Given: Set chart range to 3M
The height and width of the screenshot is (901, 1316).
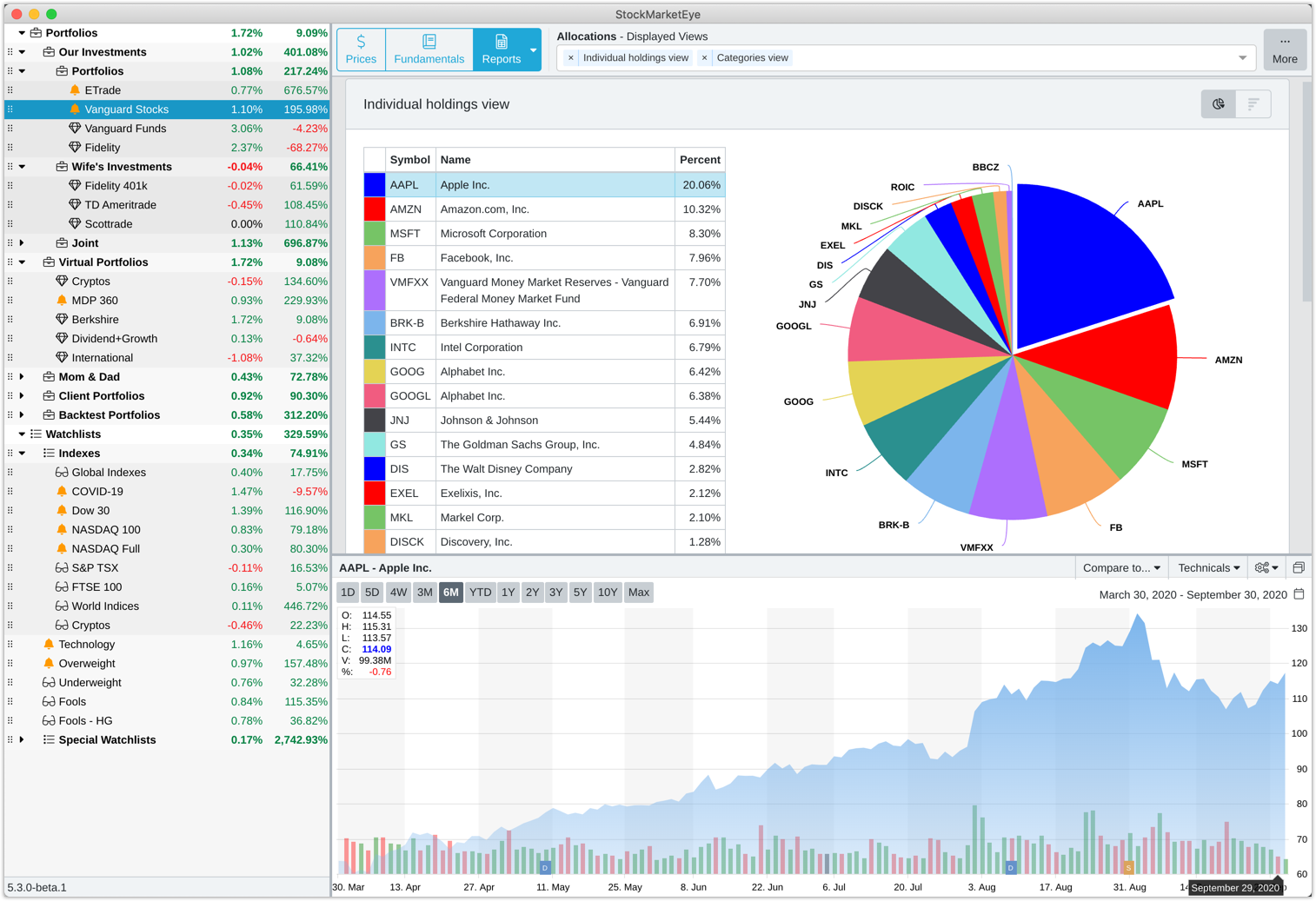Looking at the screenshot, I should pyautogui.click(x=424, y=593).
